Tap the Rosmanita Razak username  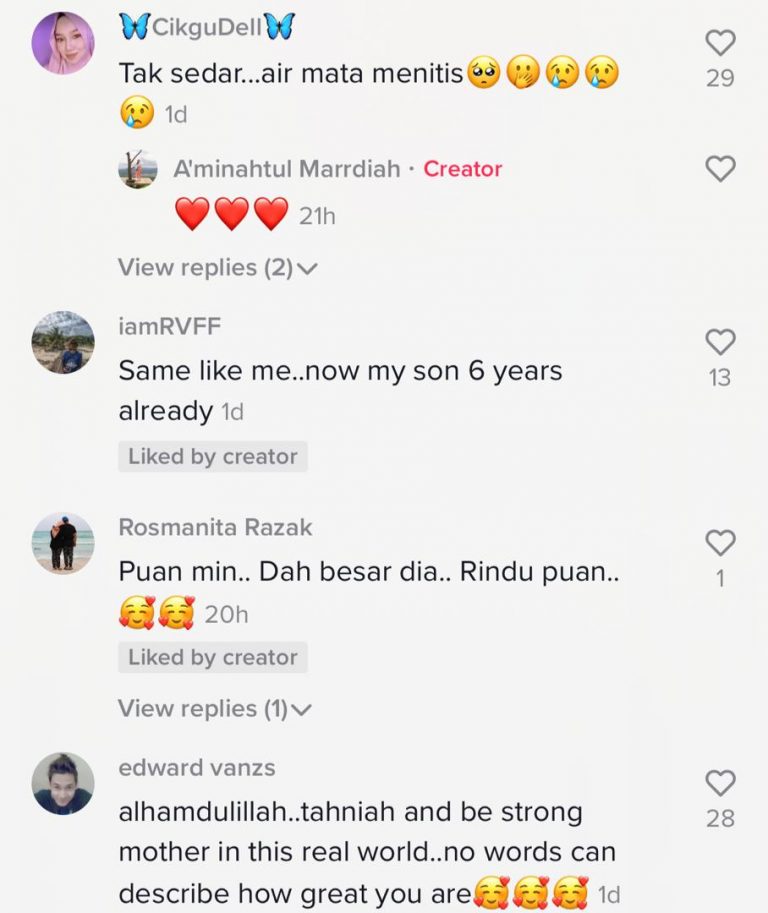[215, 527]
